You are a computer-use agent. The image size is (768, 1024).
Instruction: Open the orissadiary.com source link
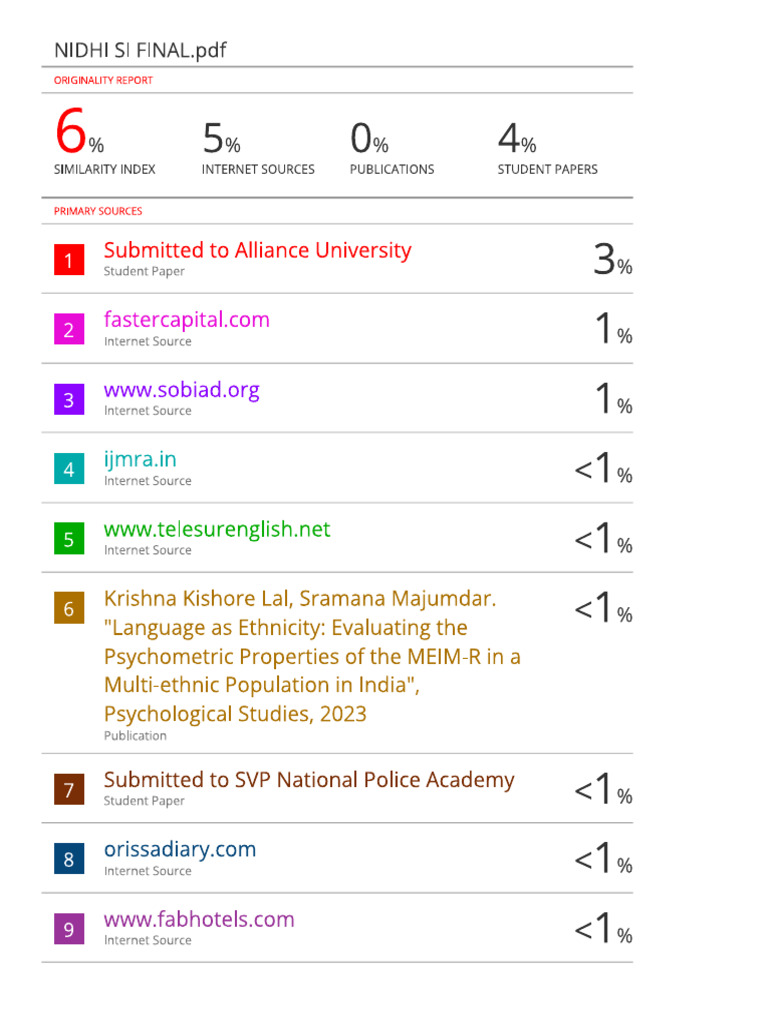click(180, 849)
